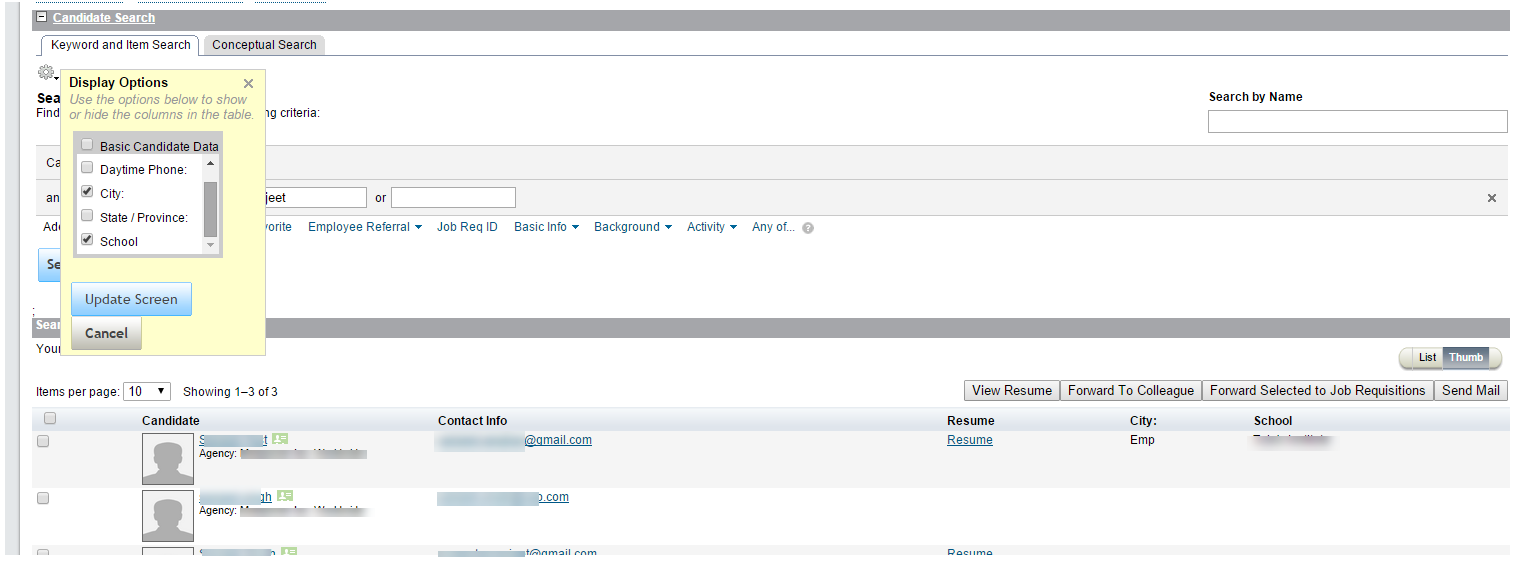This screenshot has width=1531, height=565.
Task: Switch results to Thumb view
Action: tap(1466, 358)
